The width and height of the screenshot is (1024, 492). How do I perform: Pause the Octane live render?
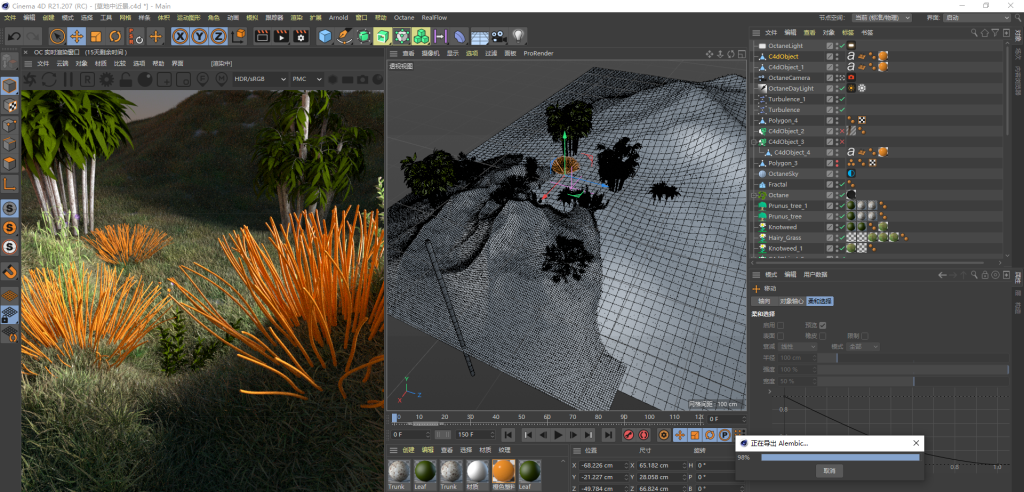pyautogui.click(x=68, y=79)
